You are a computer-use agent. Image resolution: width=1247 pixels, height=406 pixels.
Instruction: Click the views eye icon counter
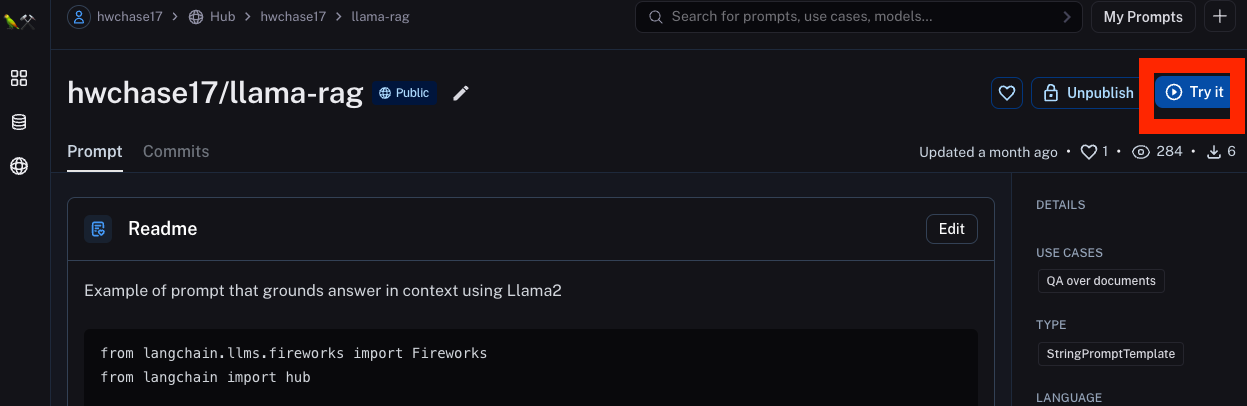1140,152
